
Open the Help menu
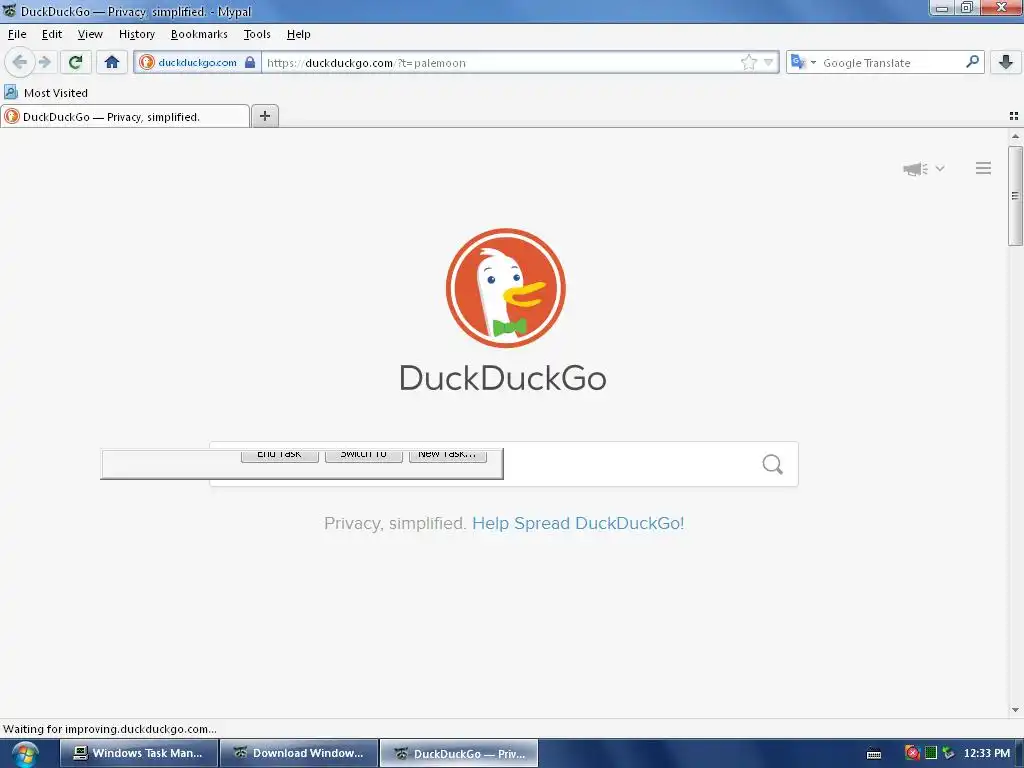(x=298, y=34)
